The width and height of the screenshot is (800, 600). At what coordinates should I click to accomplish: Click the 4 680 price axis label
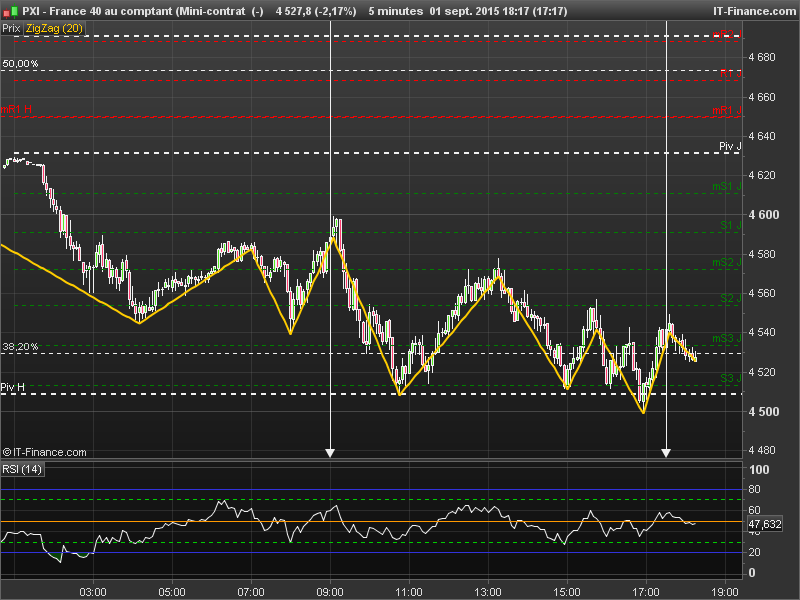tap(762, 57)
